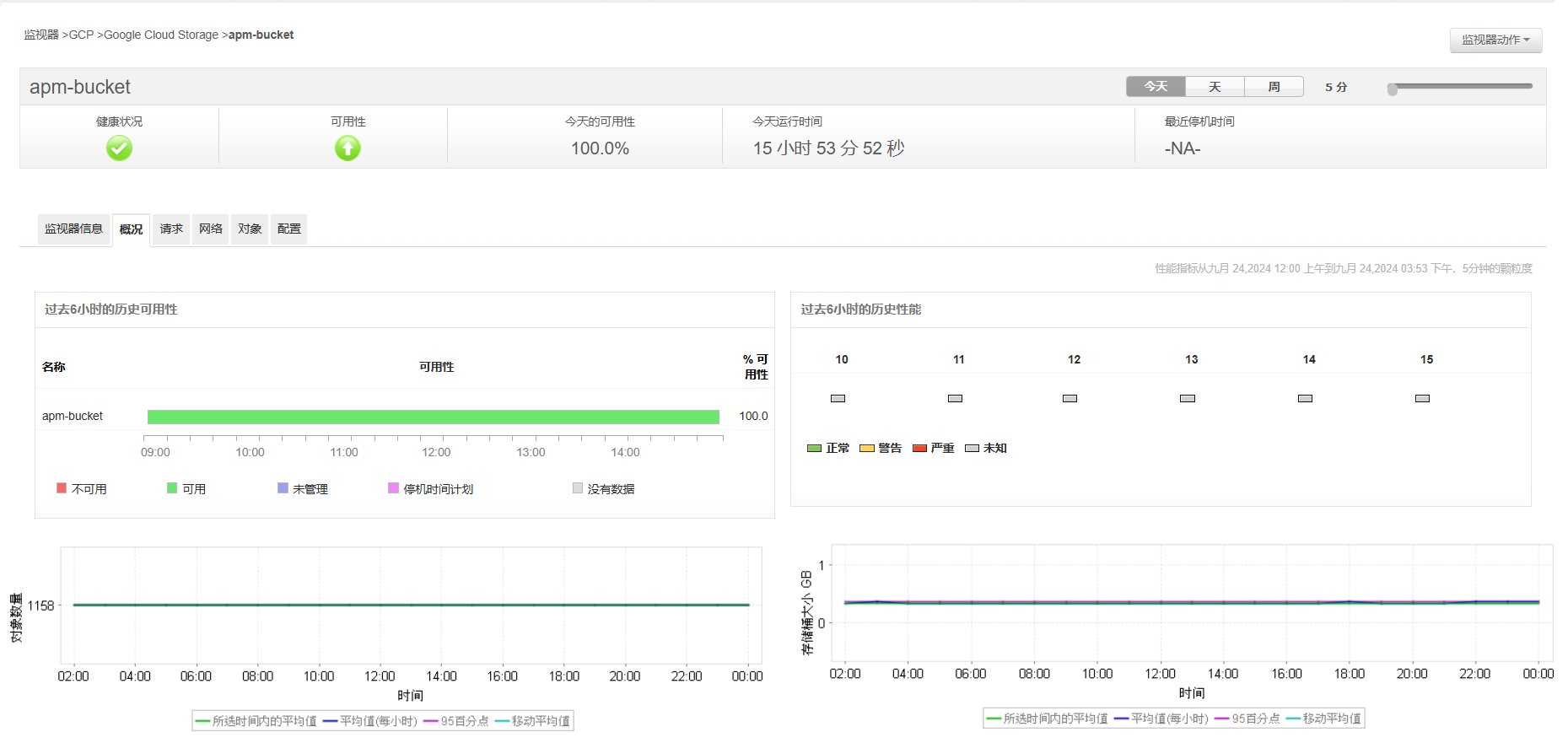Image resolution: width=1568 pixels, height=743 pixels.
Task: Click the bucket size line in chart
Action: 1191,602
